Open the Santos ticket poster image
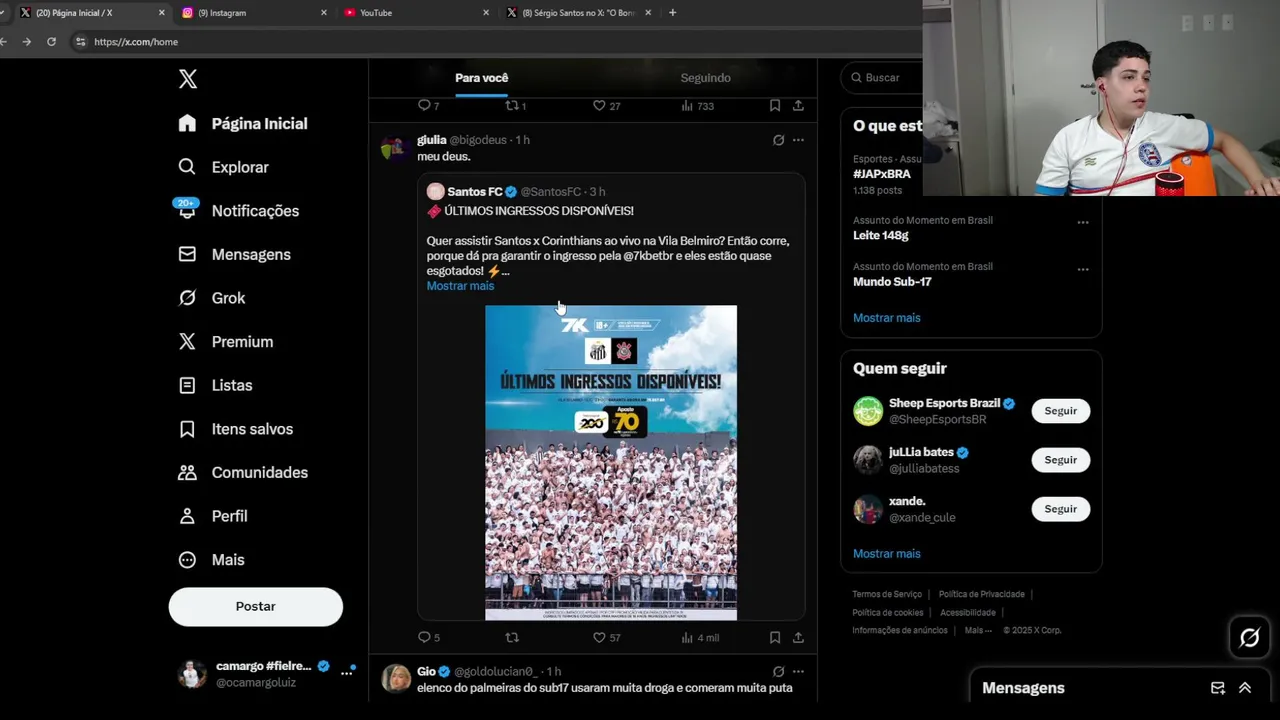1280x720 pixels. click(x=611, y=462)
